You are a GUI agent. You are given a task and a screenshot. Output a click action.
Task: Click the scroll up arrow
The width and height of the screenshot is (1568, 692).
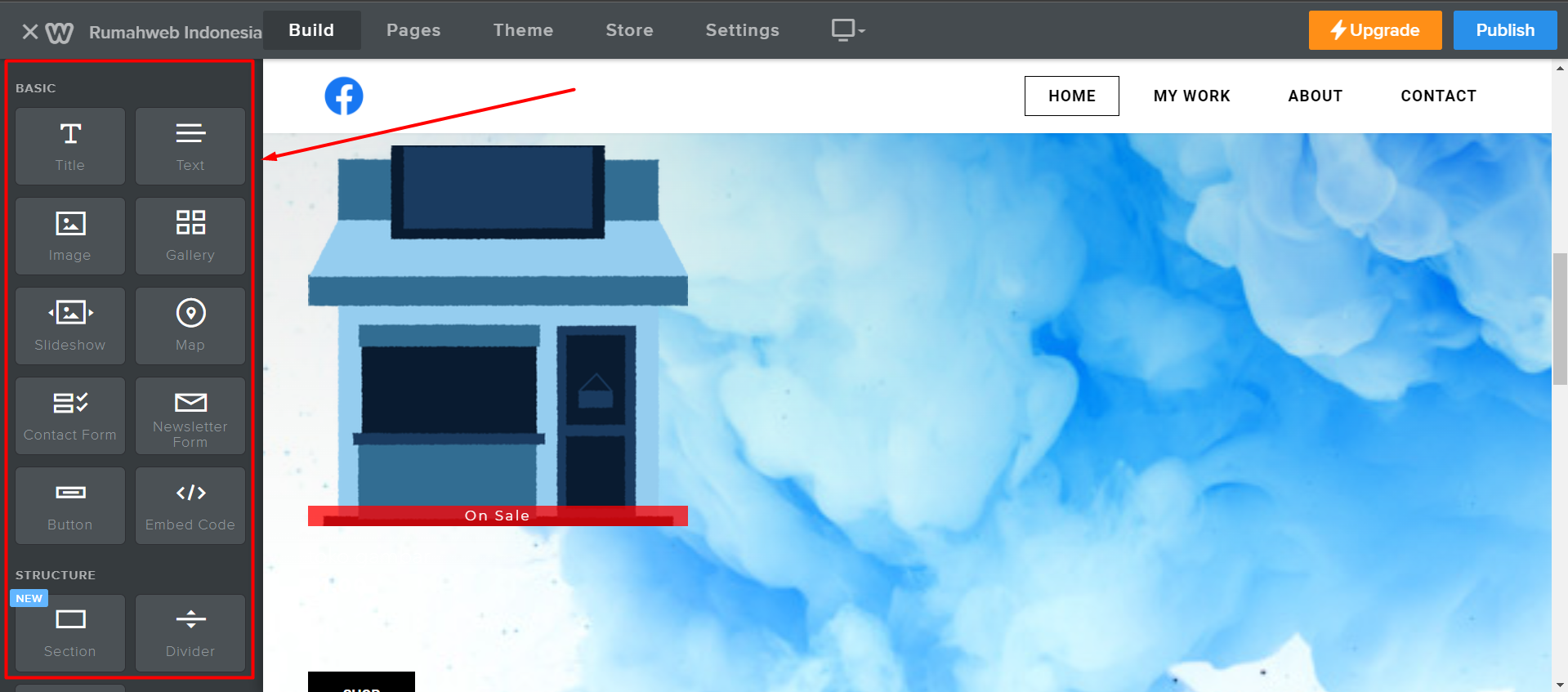[x=1560, y=69]
